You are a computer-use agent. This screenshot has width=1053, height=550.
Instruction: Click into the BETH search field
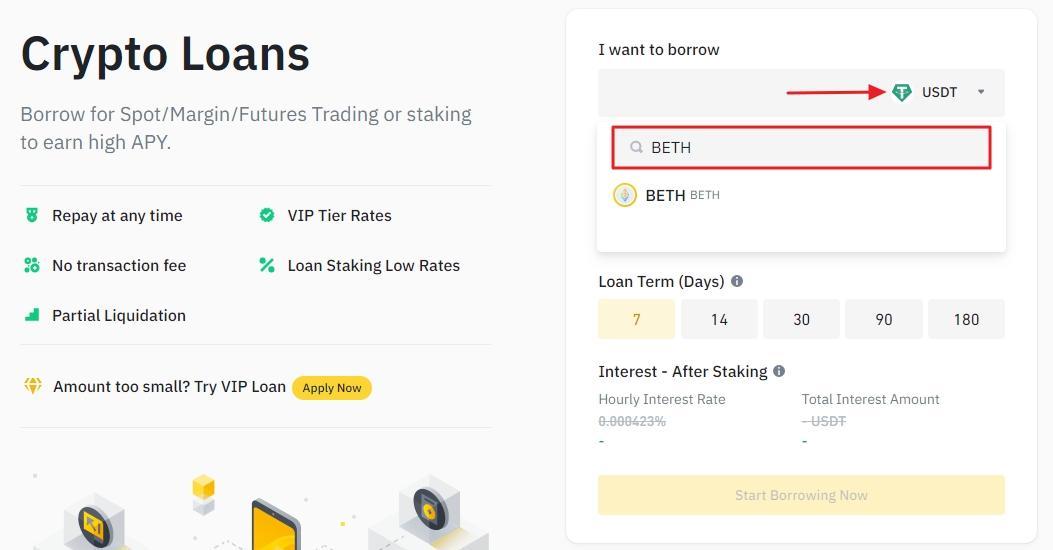pos(810,147)
